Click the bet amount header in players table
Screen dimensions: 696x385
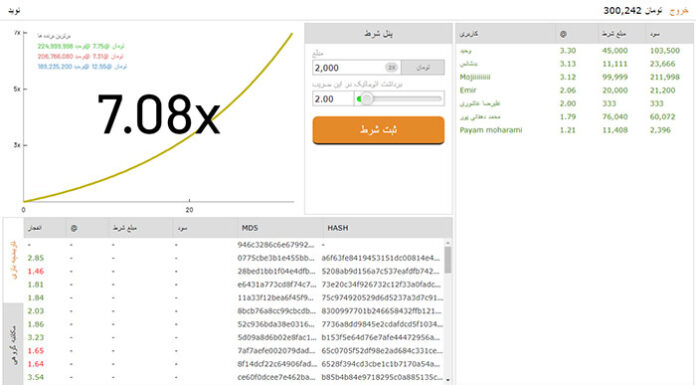coord(613,34)
